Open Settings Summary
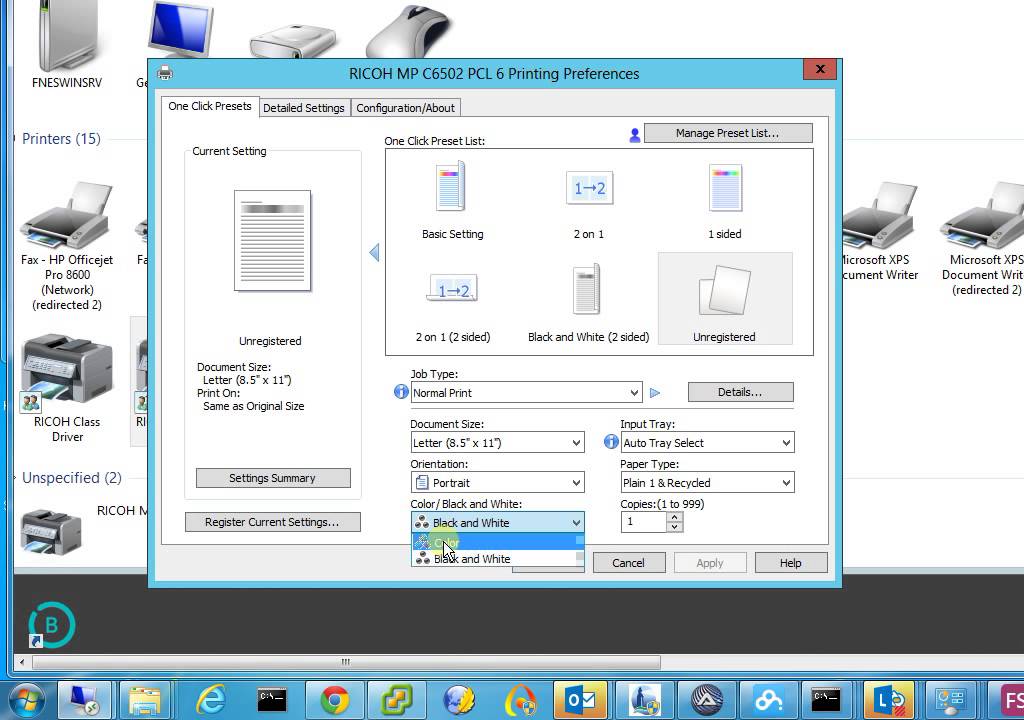Viewport: 1024px width, 720px height. (273, 478)
